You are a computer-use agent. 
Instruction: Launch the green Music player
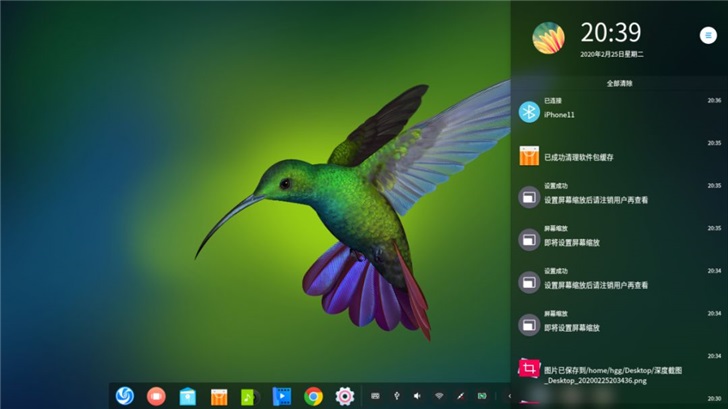(250, 397)
